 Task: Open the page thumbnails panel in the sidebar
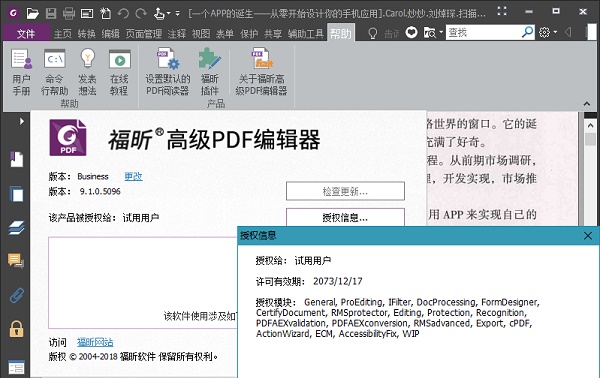click(16, 194)
